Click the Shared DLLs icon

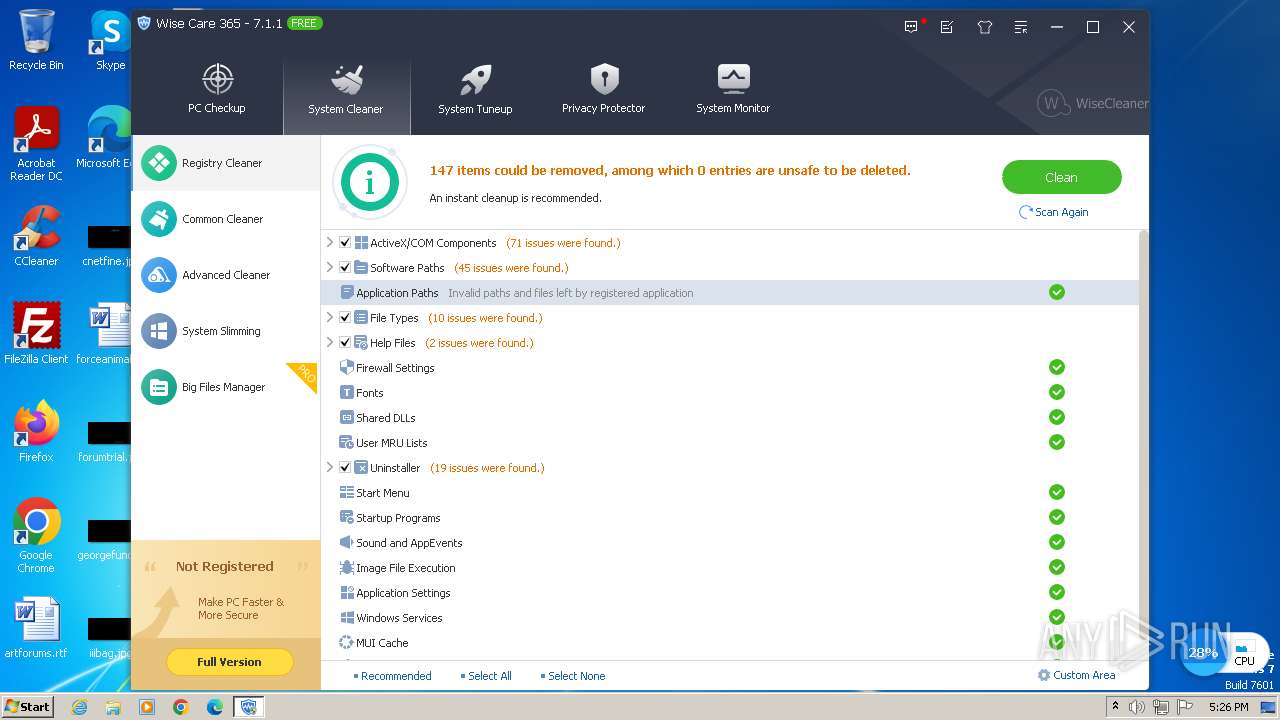[347, 418]
